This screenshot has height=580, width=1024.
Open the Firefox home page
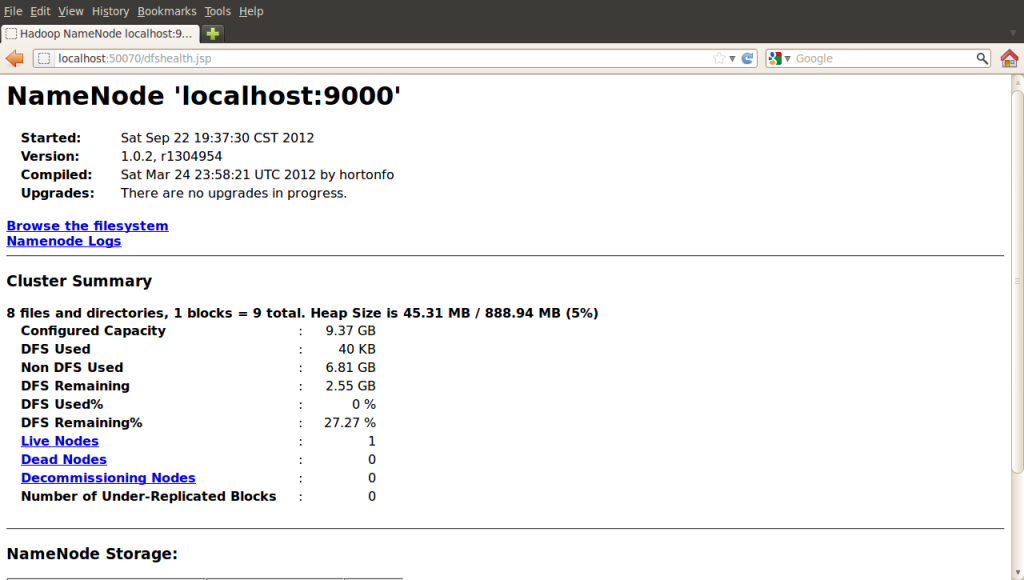point(1009,58)
